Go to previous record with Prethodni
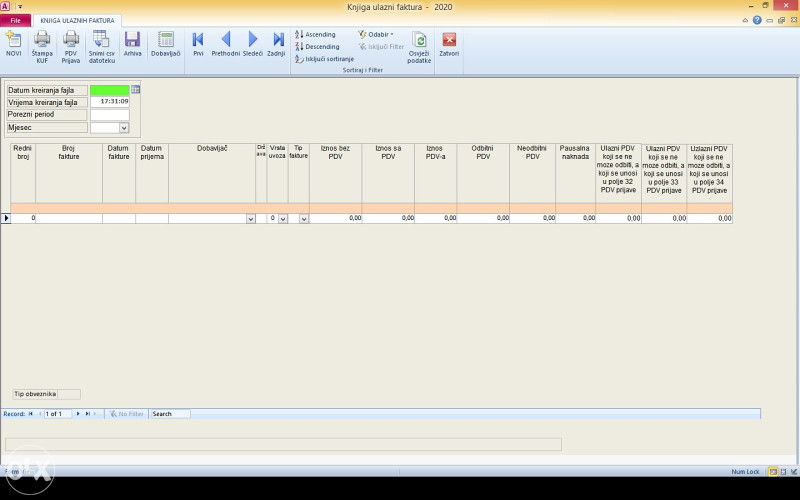Screen dimensions: 800x500 click(x=226, y=44)
